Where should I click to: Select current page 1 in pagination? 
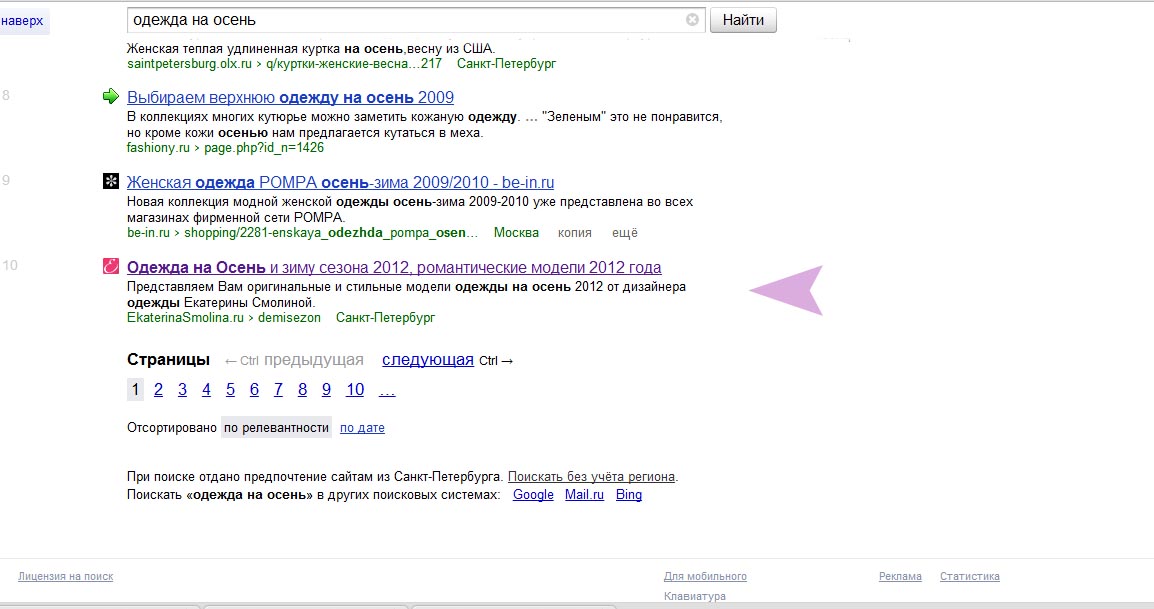tap(135, 390)
